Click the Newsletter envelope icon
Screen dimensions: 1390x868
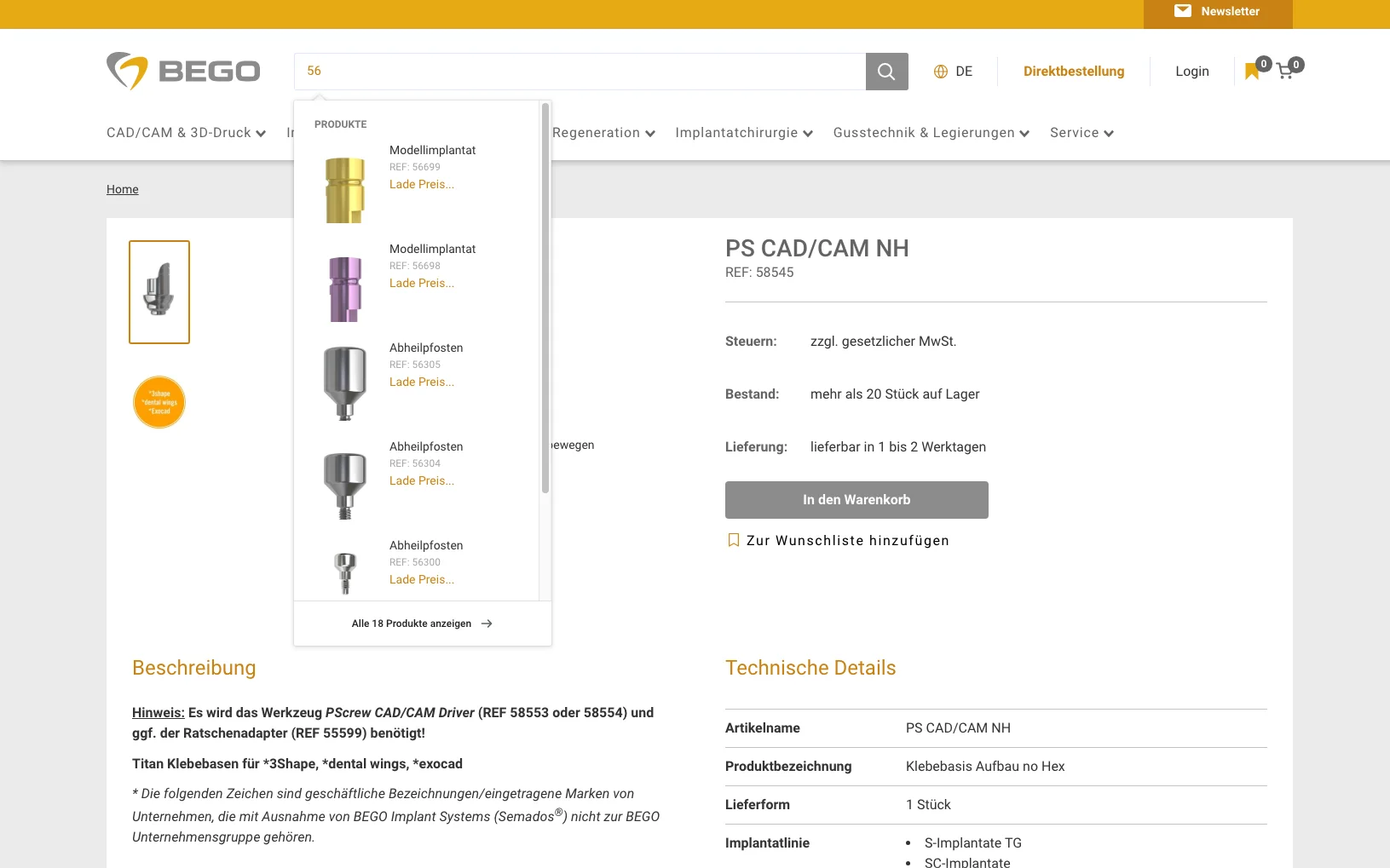pyautogui.click(x=1183, y=11)
